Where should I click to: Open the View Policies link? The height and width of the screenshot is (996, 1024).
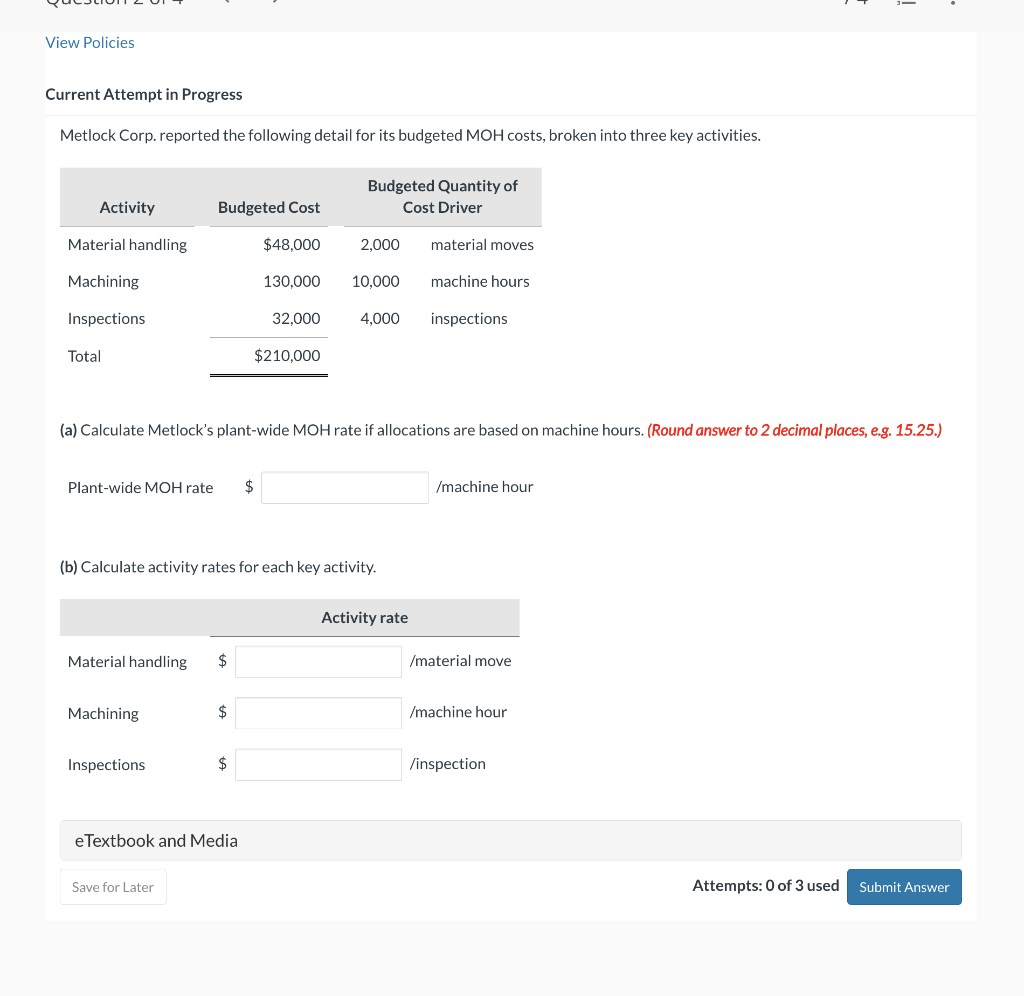(x=89, y=42)
